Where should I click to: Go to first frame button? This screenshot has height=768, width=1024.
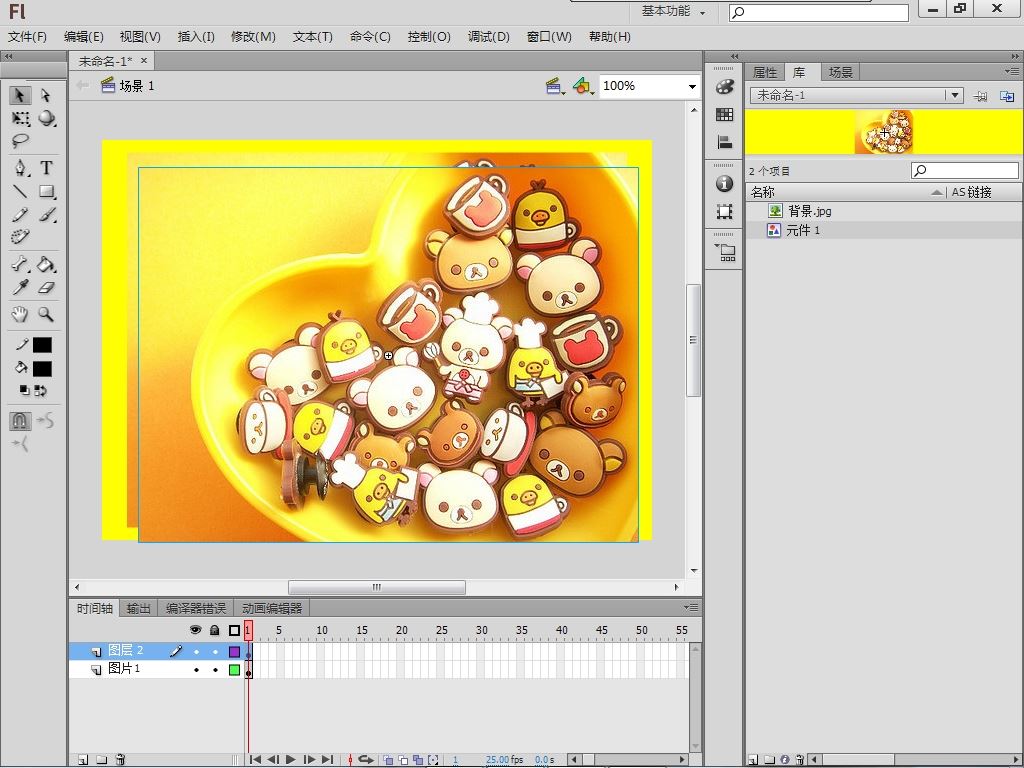click(255, 760)
